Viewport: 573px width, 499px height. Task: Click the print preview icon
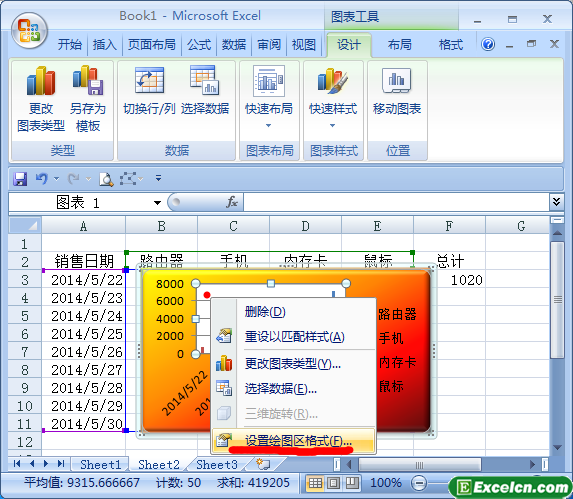[106, 179]
